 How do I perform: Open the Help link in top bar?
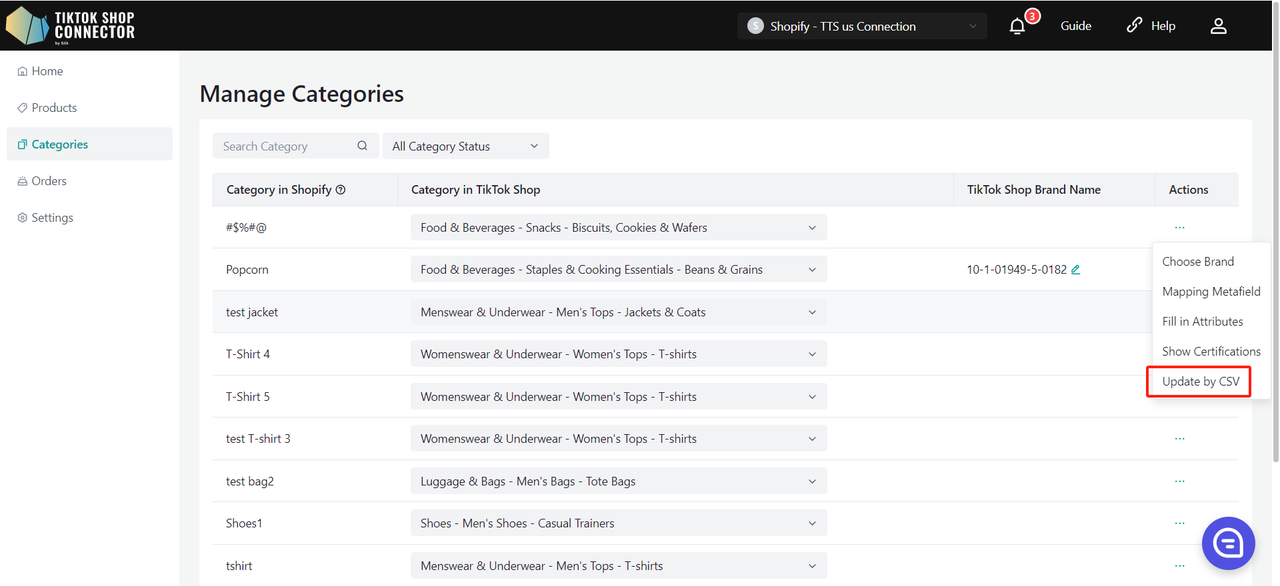[x=1151, y=26]
